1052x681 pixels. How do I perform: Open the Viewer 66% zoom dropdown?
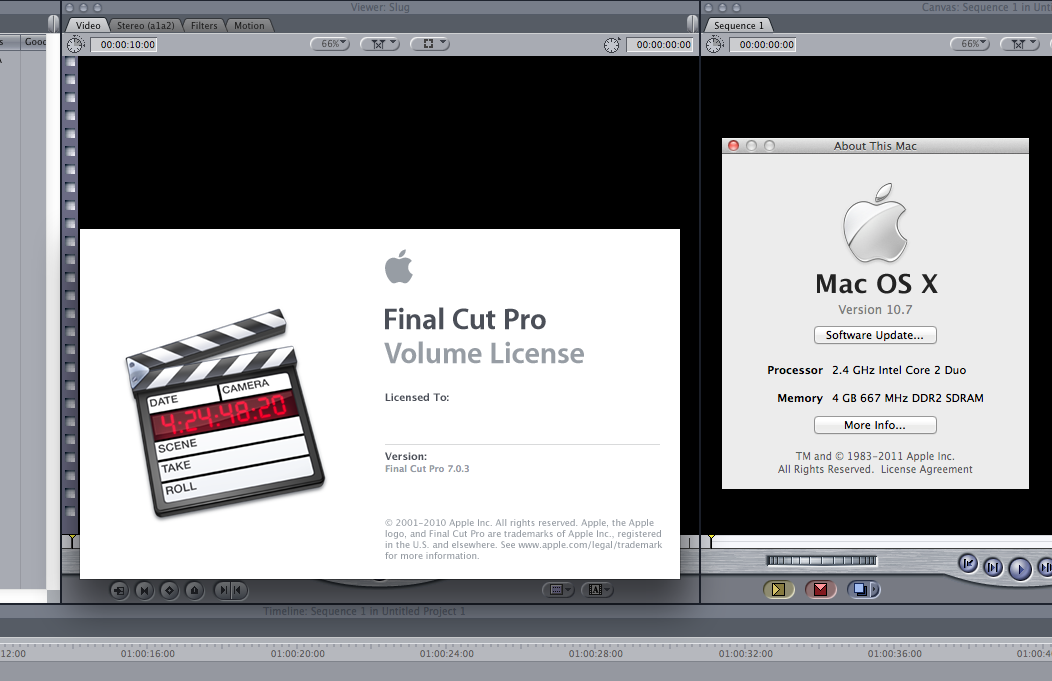330,44
